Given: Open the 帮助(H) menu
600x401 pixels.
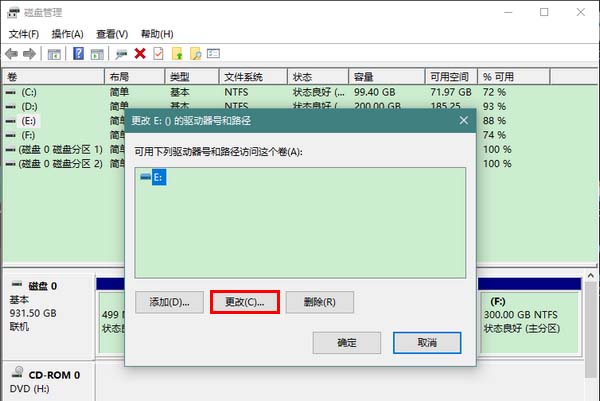Looking at the screenshot, I should click(157, 34).
